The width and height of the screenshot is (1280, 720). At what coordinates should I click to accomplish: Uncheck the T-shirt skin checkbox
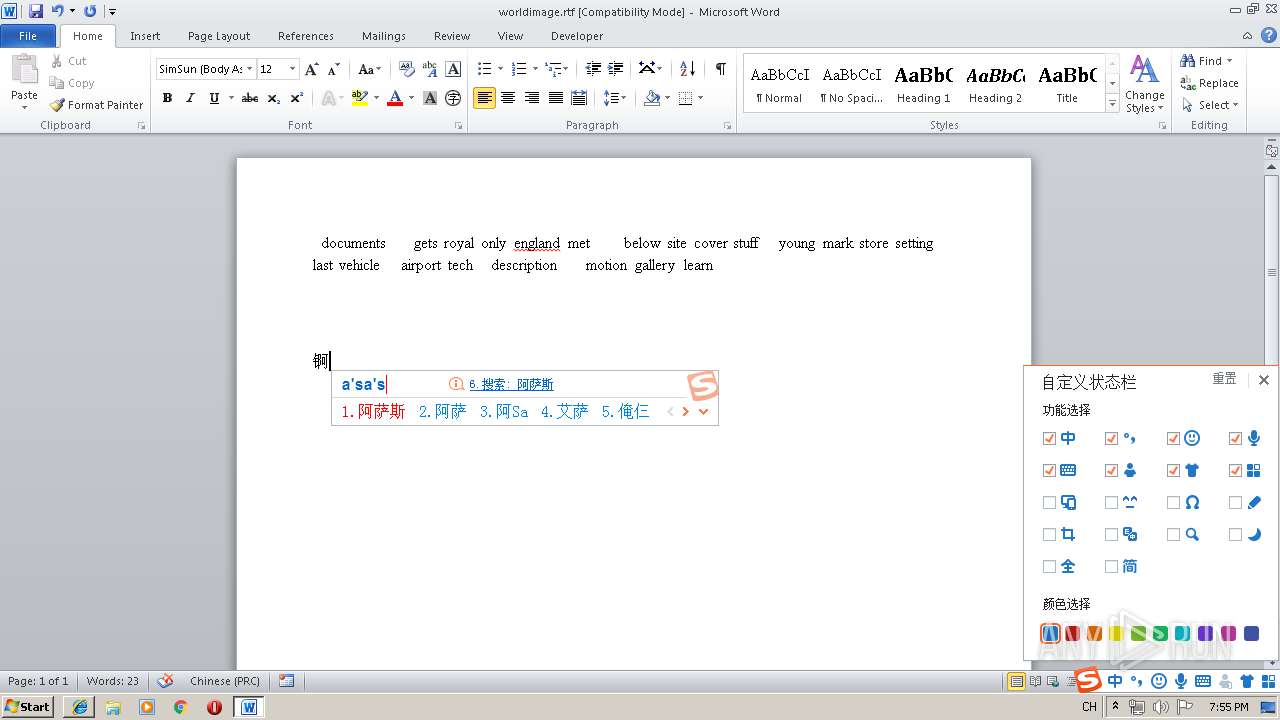[1173, 470]
